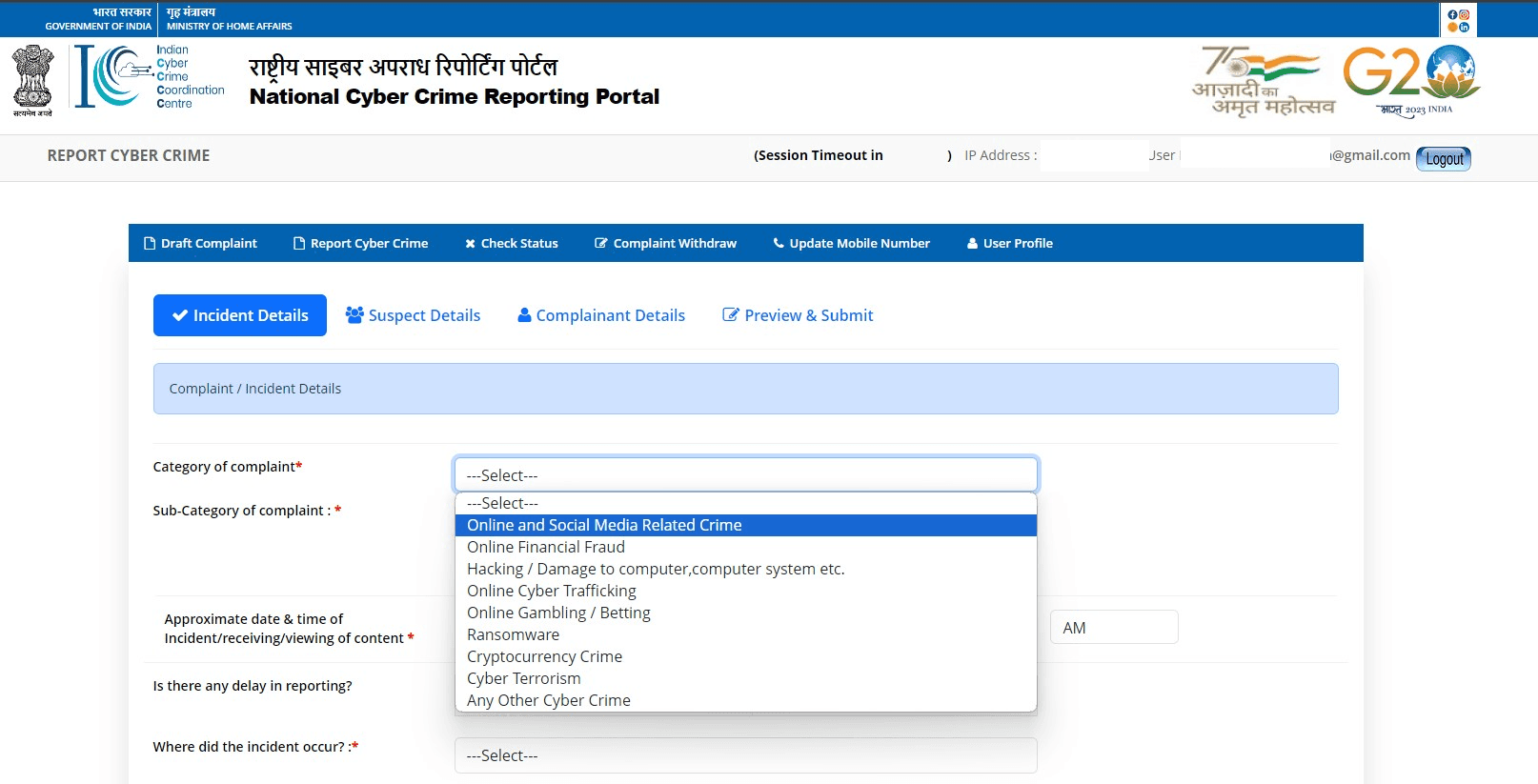Click the Ministry of Home Affairs text
The image size is (1538, 784).
point(230,27)
